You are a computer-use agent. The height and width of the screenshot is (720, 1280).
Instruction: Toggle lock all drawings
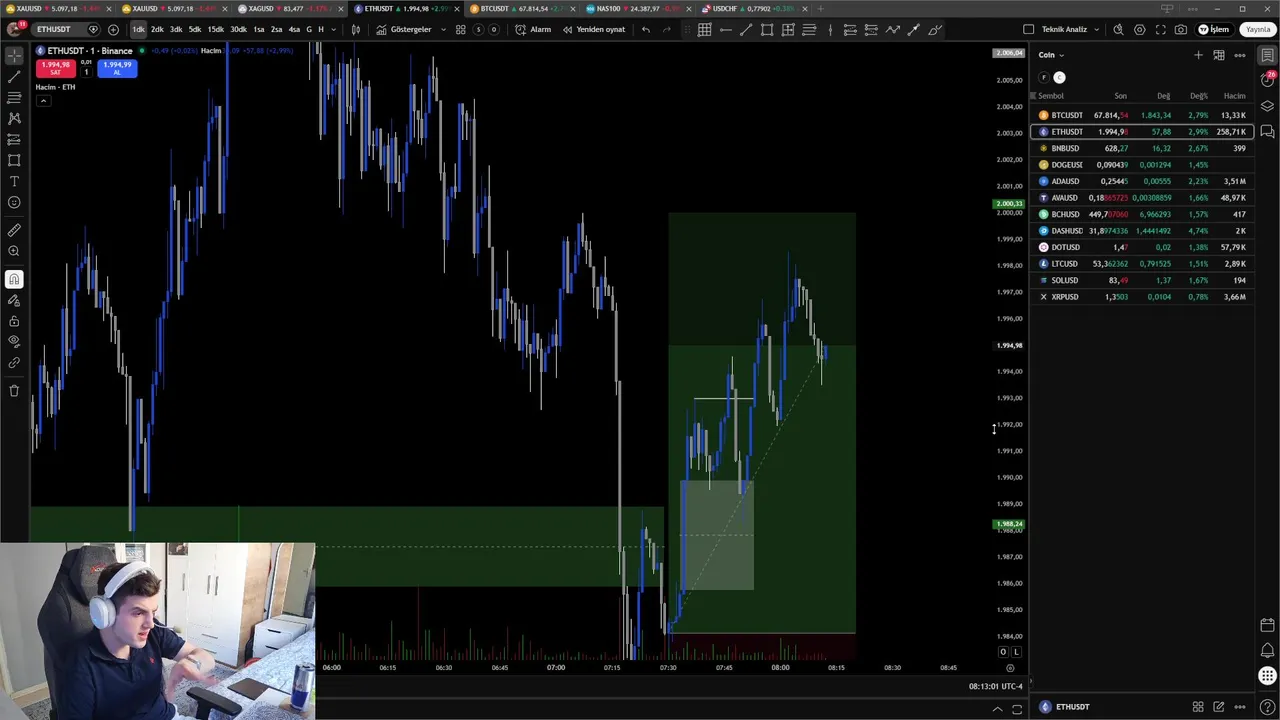point(14,321)
